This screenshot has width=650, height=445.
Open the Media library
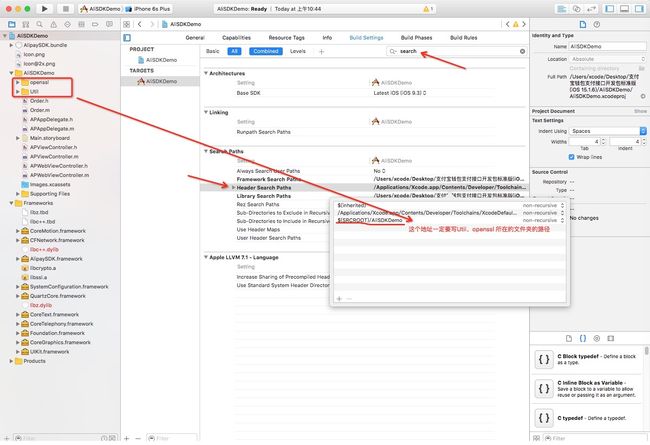tap(611, 338)
